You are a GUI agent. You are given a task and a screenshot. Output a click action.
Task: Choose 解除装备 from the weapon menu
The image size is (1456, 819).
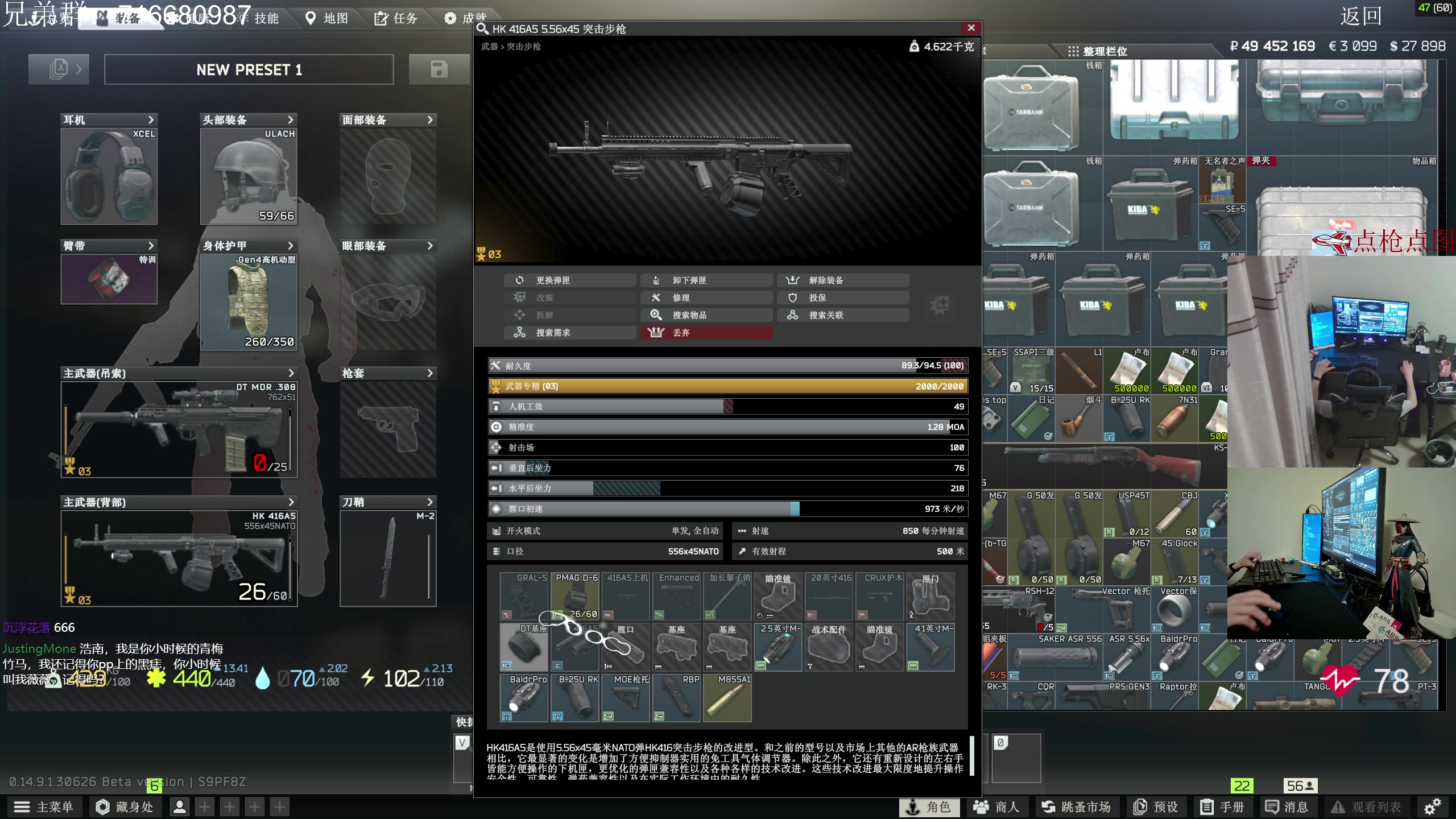[843, 280]
